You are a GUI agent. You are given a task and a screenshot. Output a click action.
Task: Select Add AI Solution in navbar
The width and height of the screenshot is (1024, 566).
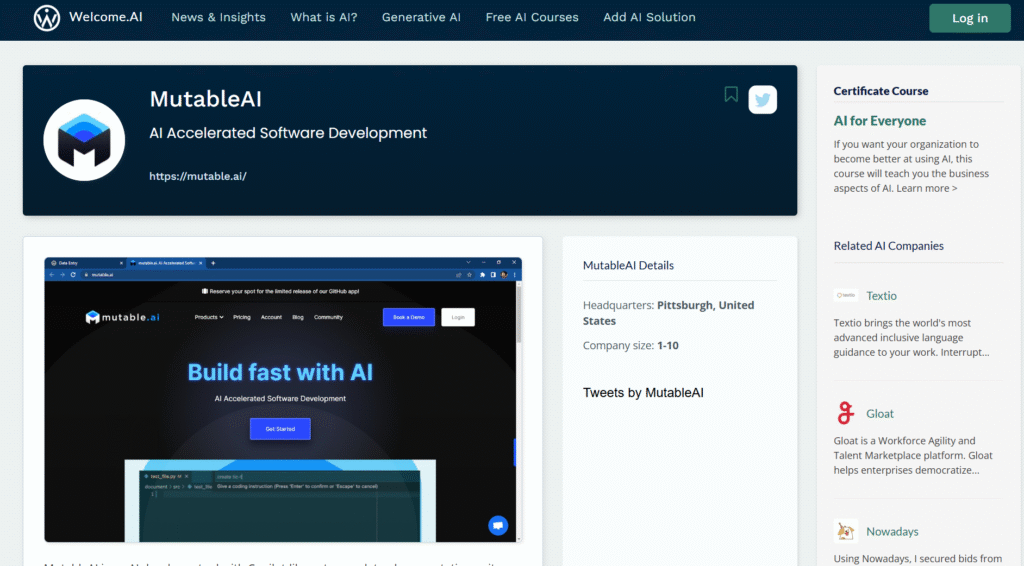(649, 18)
